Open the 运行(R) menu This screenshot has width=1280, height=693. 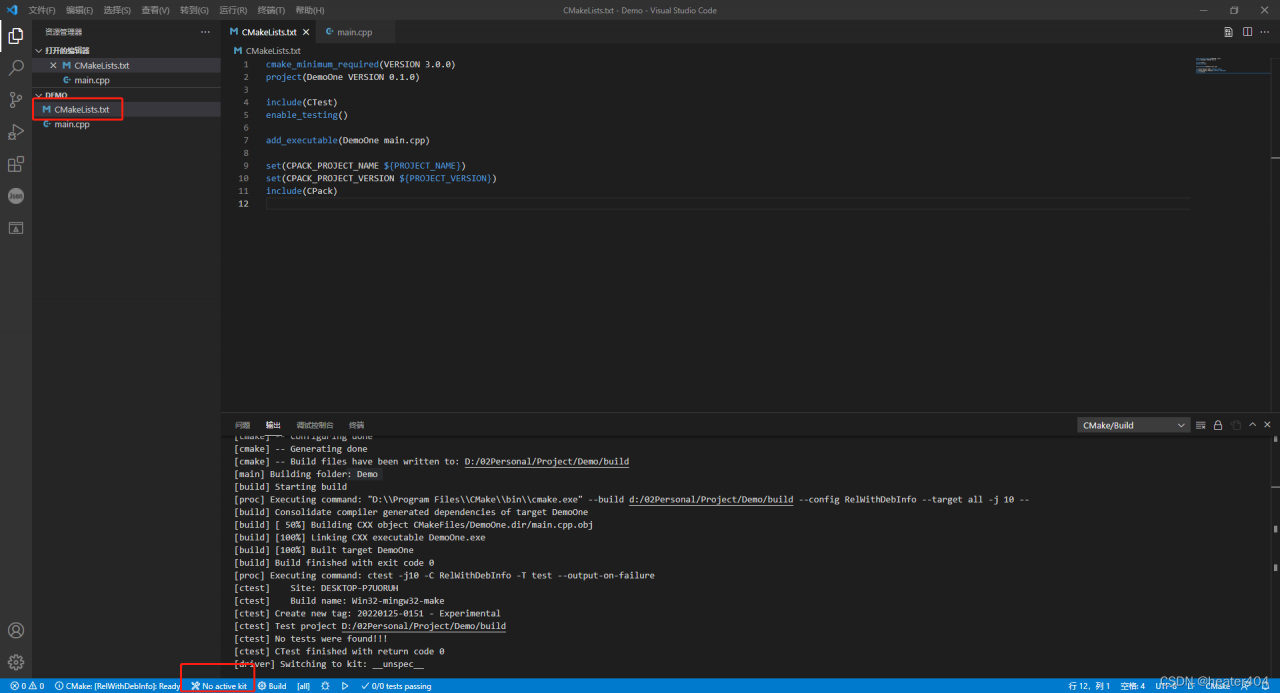pos(233,10)
